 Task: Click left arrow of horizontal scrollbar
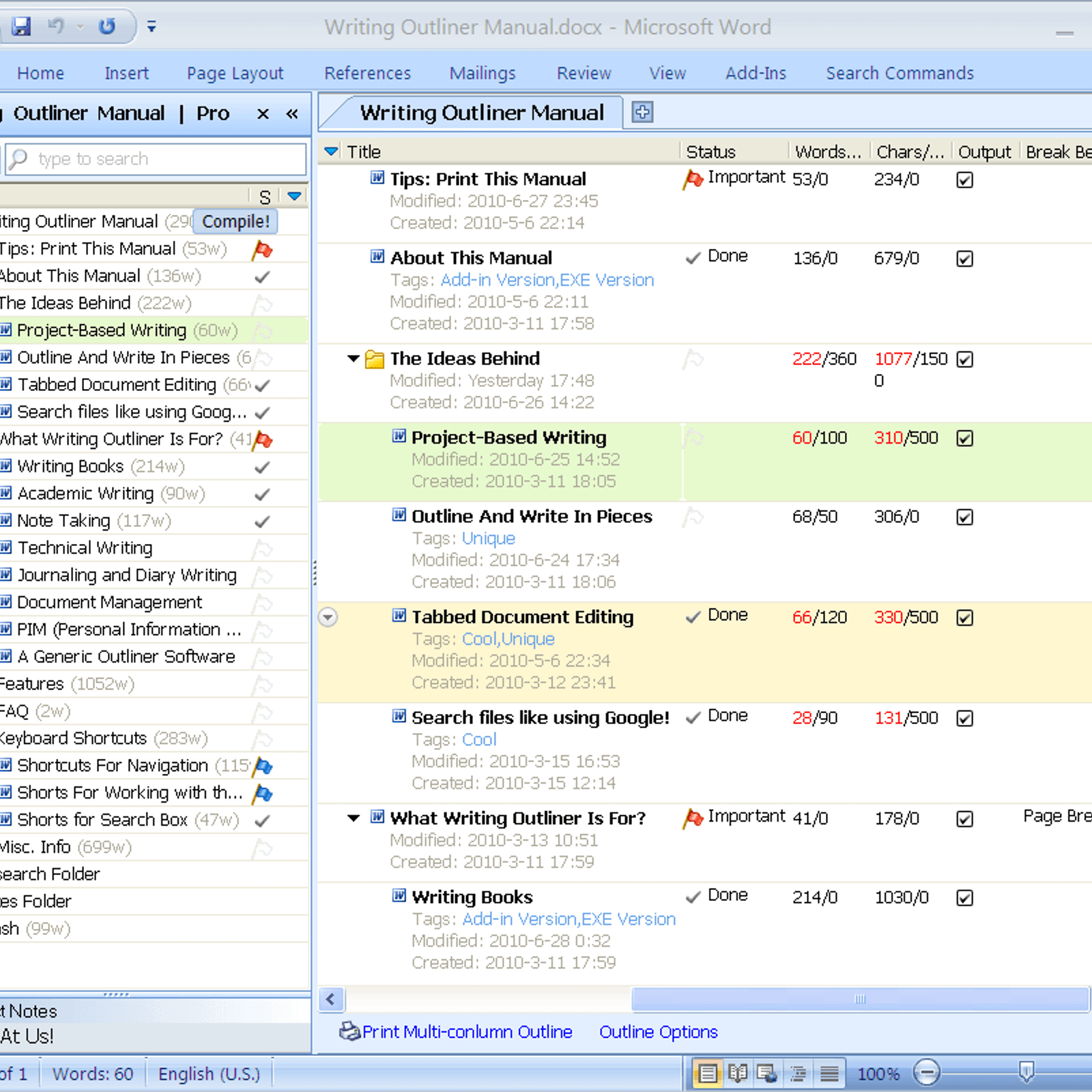tap(331, 1000)
